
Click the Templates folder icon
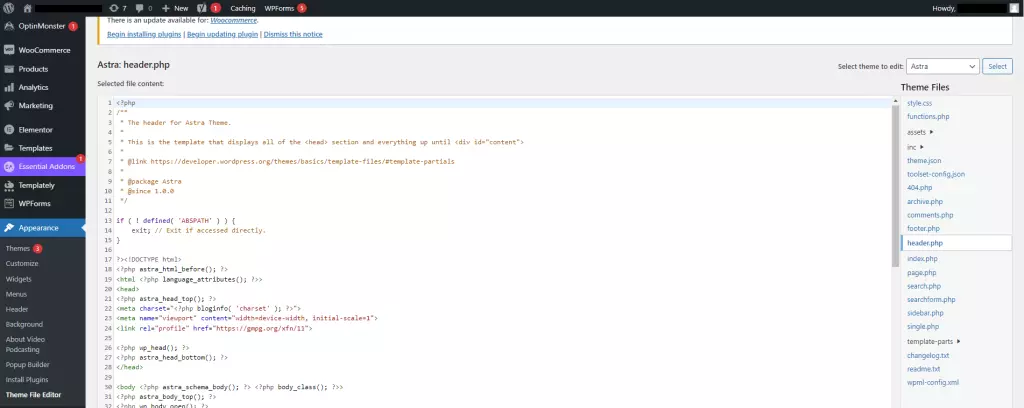9,148
